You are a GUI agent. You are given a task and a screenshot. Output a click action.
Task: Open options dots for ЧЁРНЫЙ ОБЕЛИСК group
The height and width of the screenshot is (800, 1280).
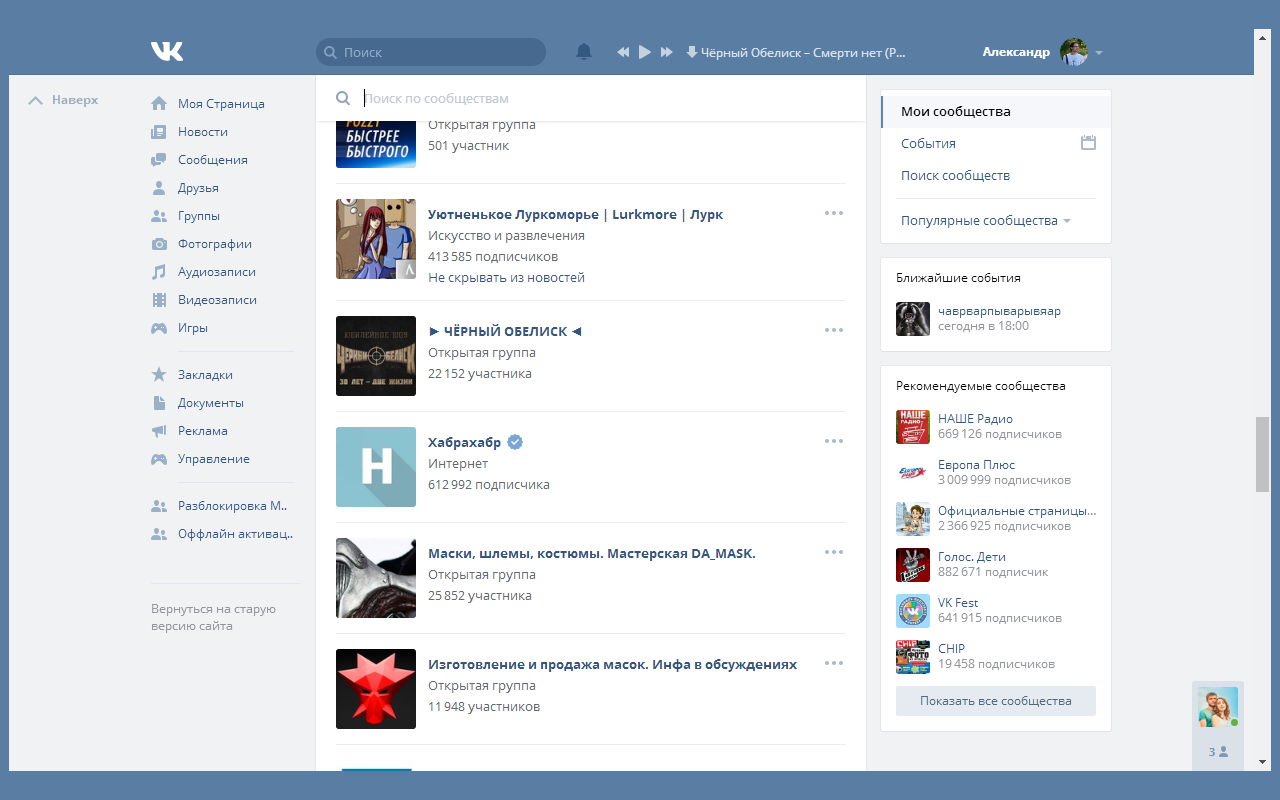(834, 330)
